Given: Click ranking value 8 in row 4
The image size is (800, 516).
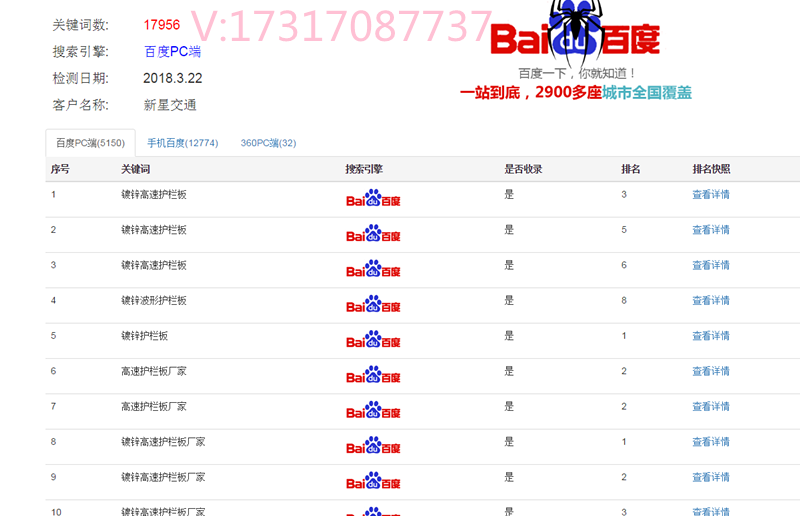Looking at the screenshot, I should coord(624,301).
